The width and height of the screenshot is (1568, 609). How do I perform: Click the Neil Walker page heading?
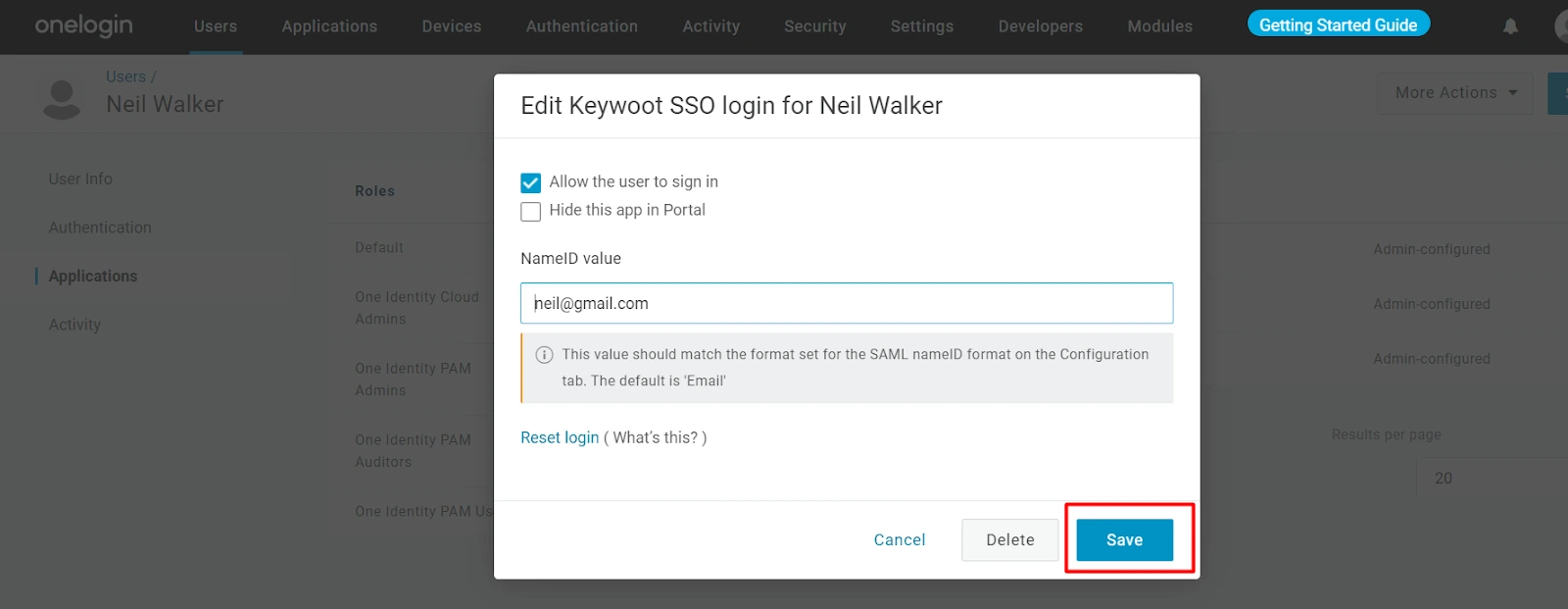(x=165, y=104)
